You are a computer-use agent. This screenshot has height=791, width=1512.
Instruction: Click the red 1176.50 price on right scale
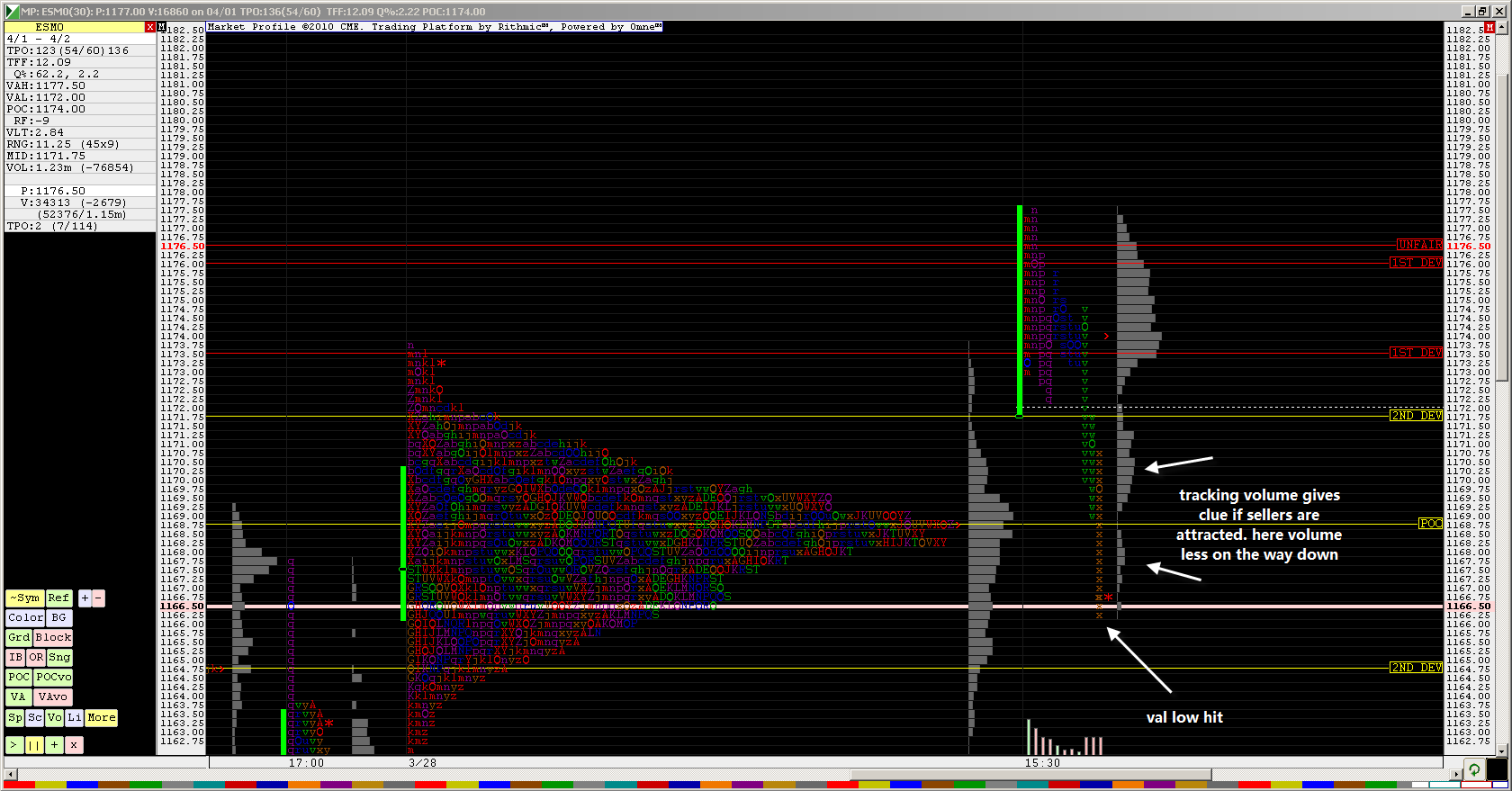click(x=1468, y=247)
